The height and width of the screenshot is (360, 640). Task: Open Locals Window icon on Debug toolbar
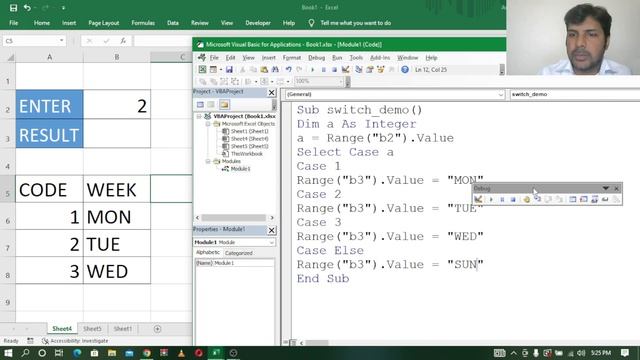point(573,199)
